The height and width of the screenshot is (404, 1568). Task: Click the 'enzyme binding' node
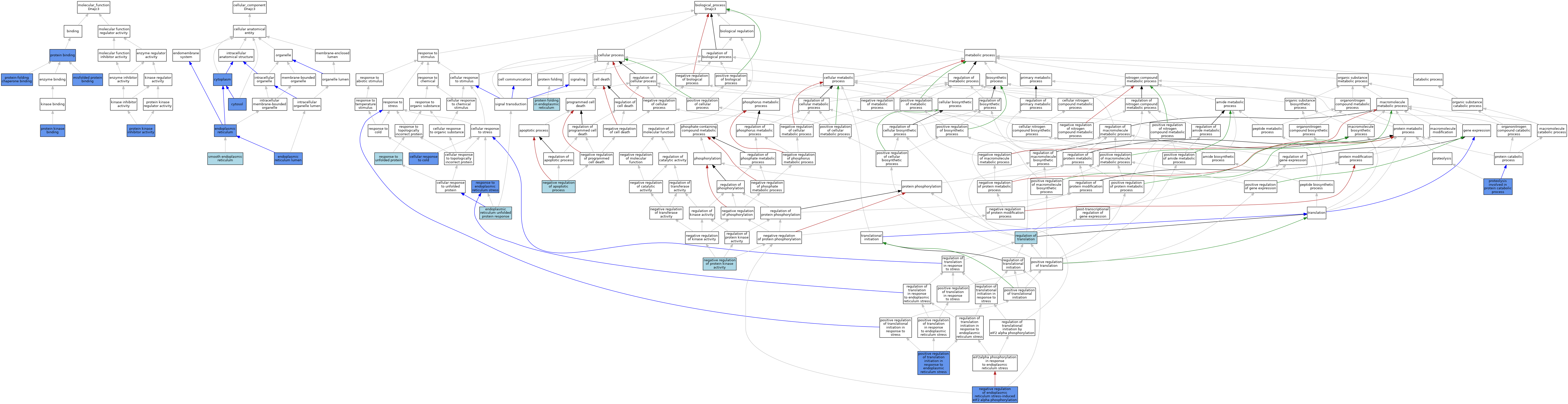click(x=52, y=80)
